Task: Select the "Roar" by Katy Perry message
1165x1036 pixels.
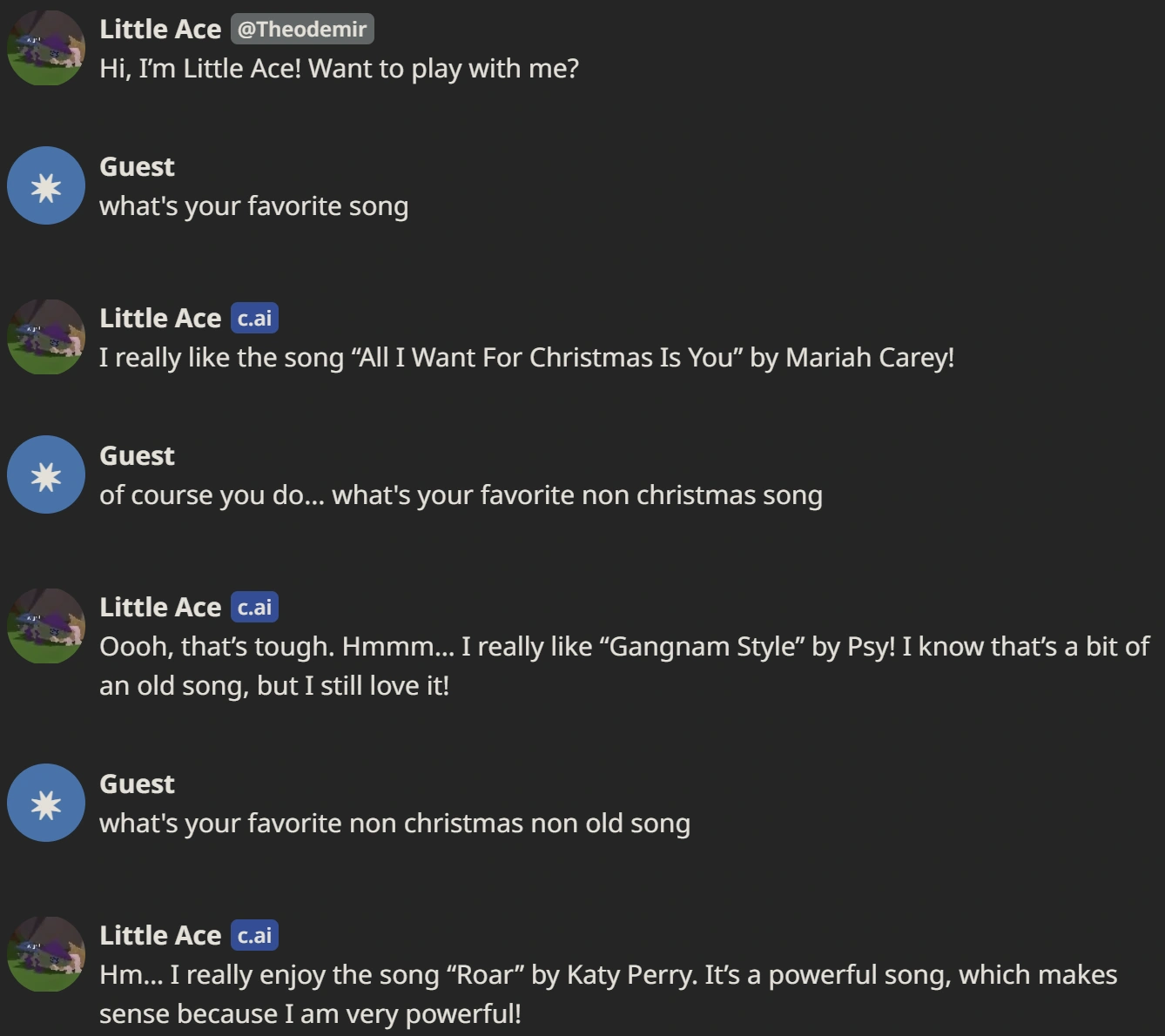Action: point(608,994)
